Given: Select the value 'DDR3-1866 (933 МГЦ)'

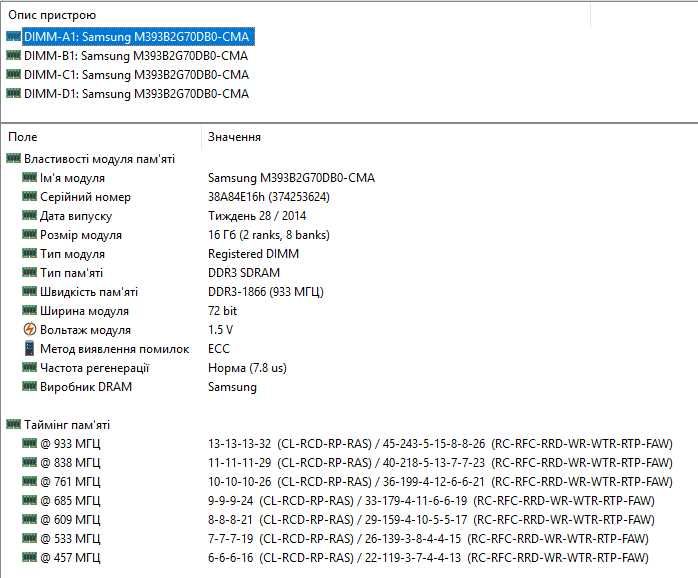Looking at the screenshot, I should pyautogui.click(x=266, y=292).
